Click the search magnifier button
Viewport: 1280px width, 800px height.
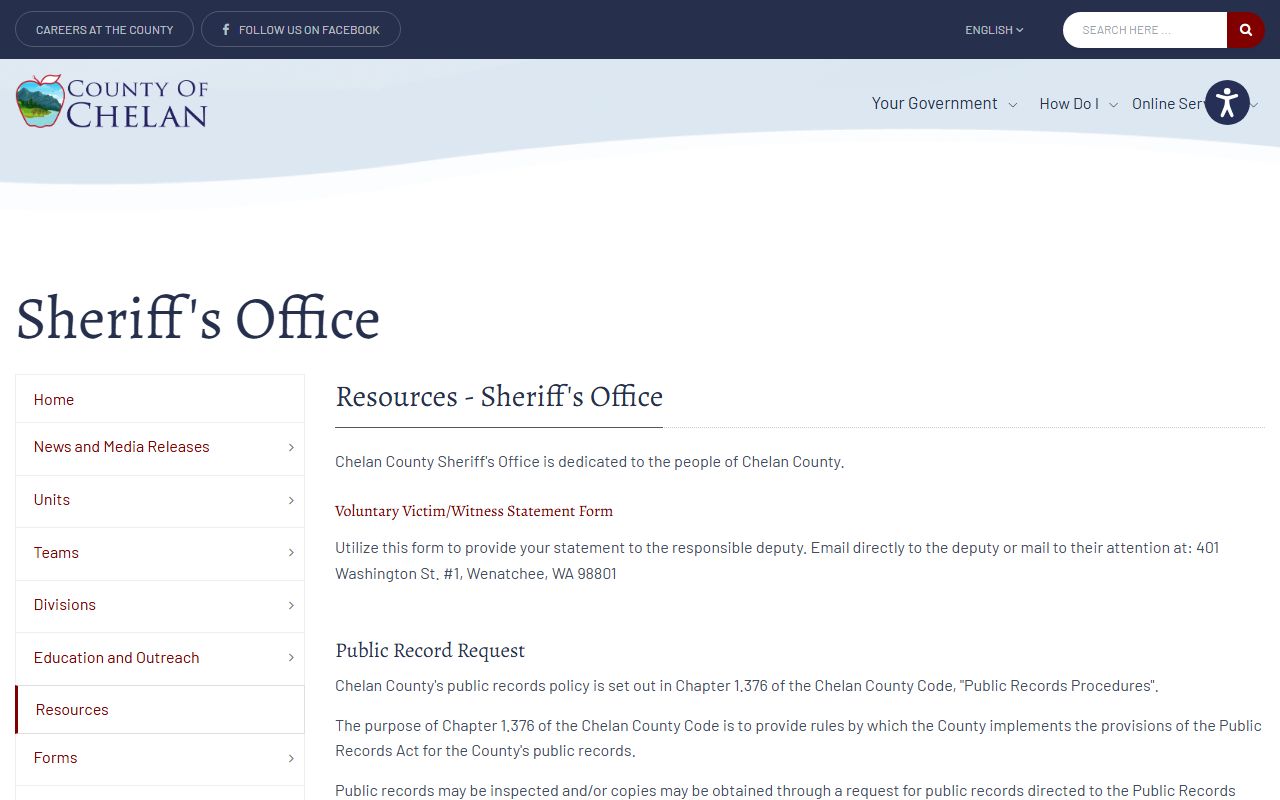pos(1245,30)
